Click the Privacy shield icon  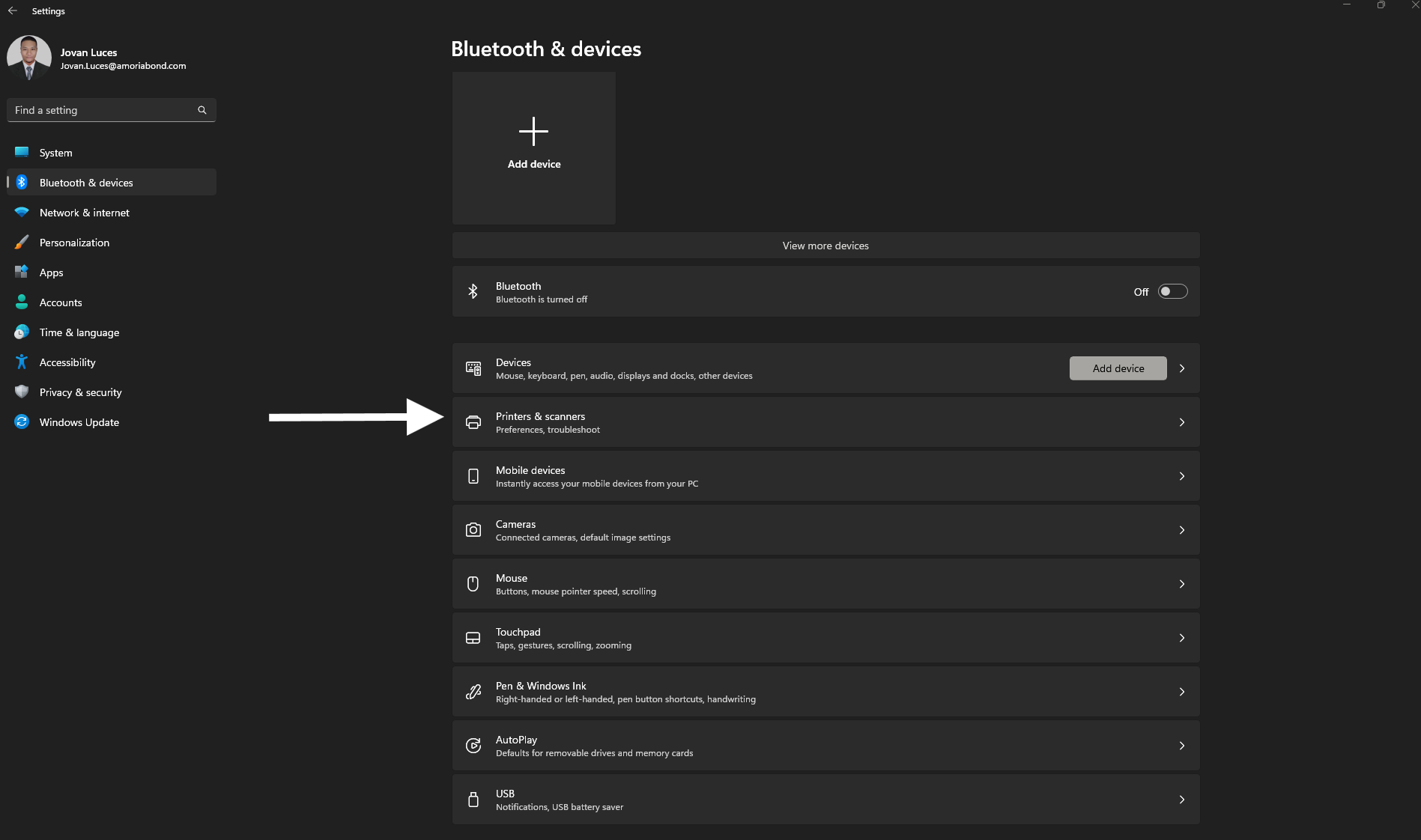[x=22, y=392]
